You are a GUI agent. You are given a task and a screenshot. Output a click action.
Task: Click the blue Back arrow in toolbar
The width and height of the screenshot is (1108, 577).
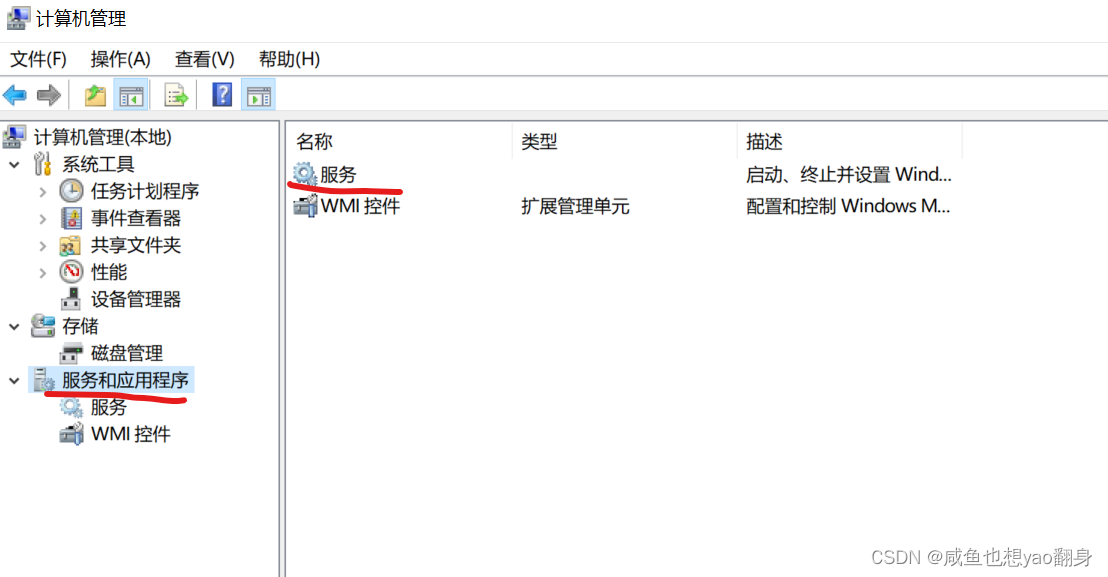coord(15,95)
